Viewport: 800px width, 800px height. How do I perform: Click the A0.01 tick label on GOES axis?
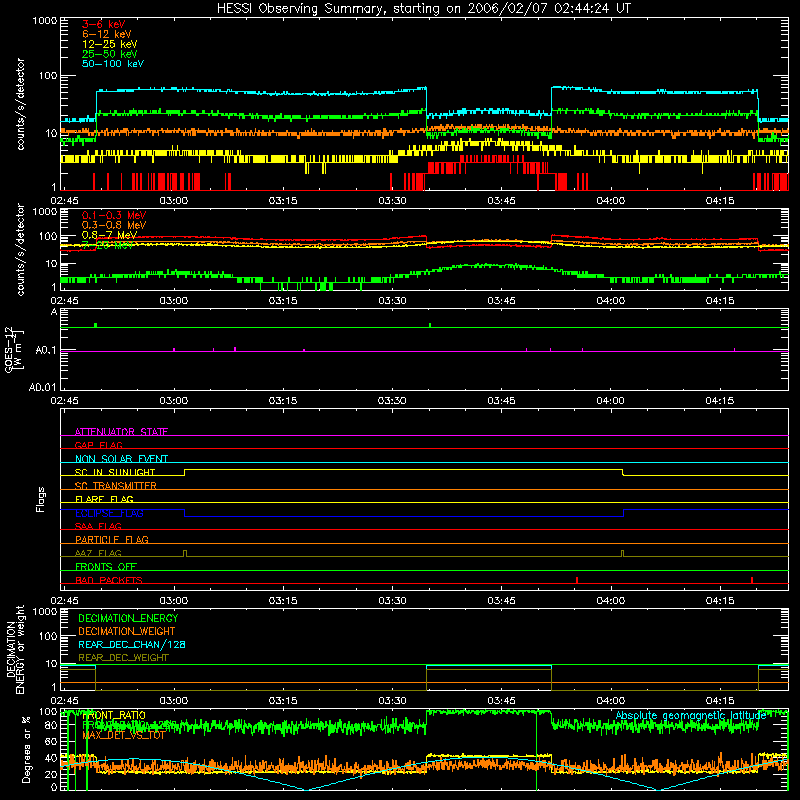(x=42, y=388)
